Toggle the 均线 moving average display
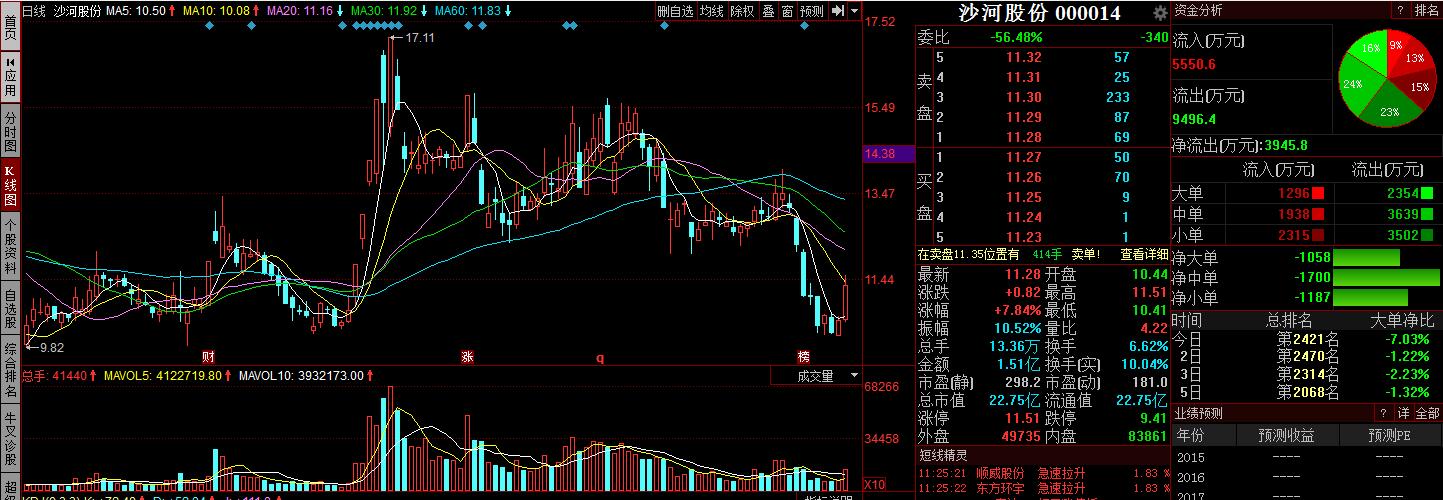 tap(711, 11)
